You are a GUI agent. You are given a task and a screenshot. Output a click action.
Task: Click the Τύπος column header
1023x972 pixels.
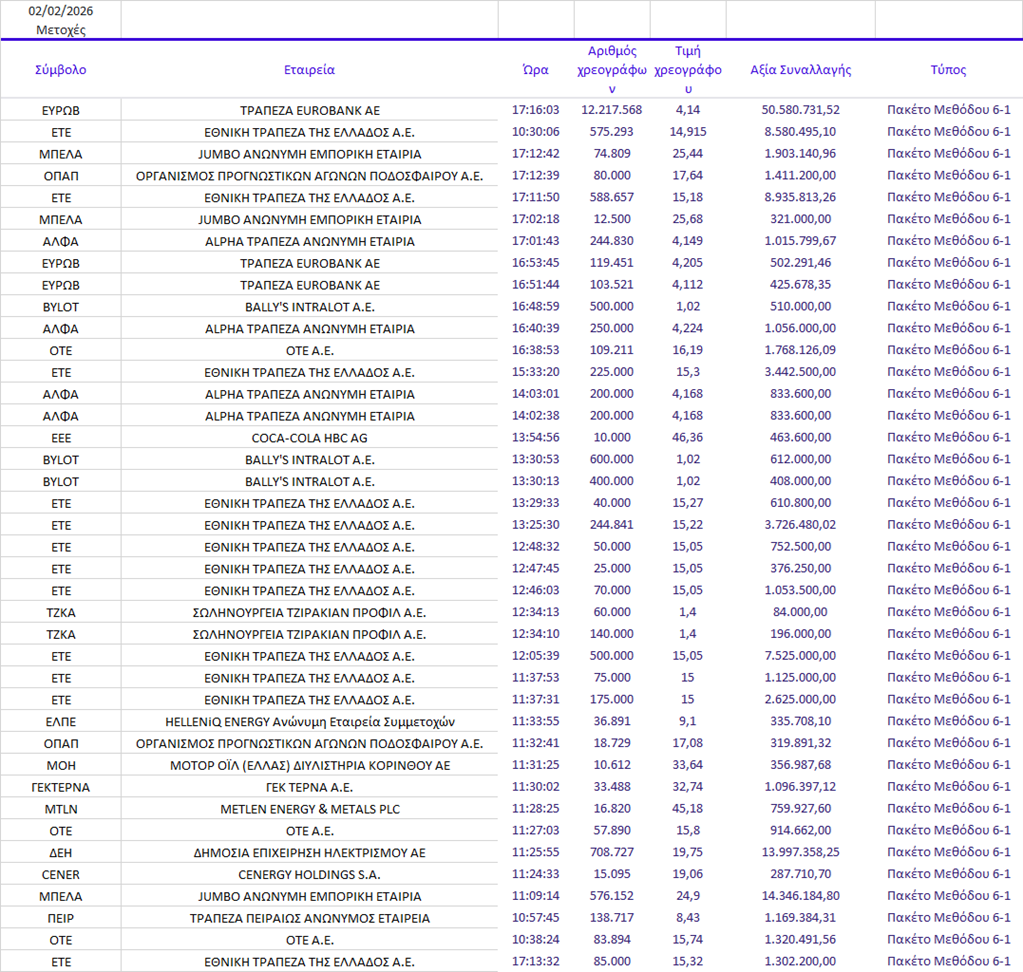pos(948,70)
